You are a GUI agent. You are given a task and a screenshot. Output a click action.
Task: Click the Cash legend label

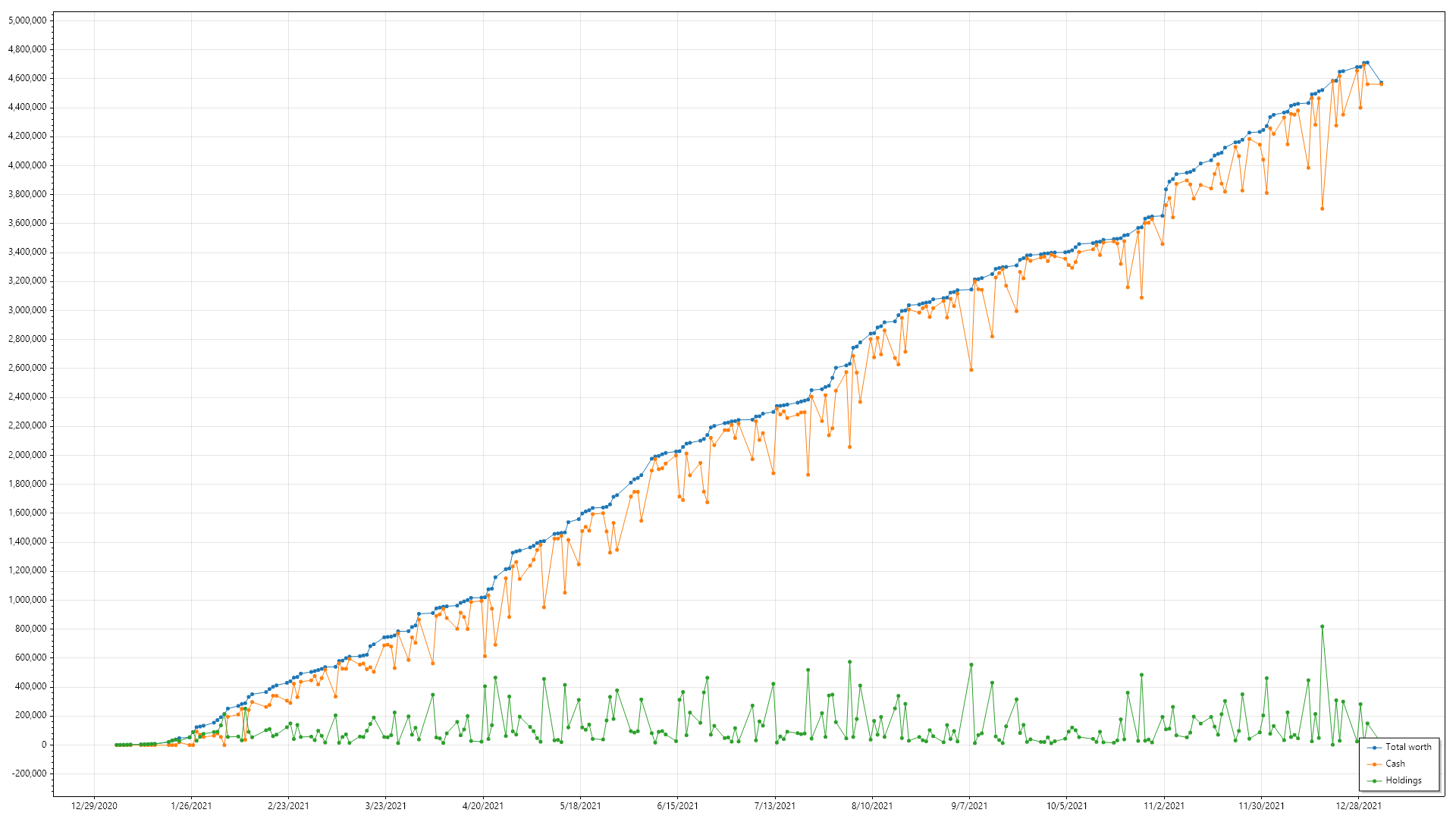tap(1395, 764)
